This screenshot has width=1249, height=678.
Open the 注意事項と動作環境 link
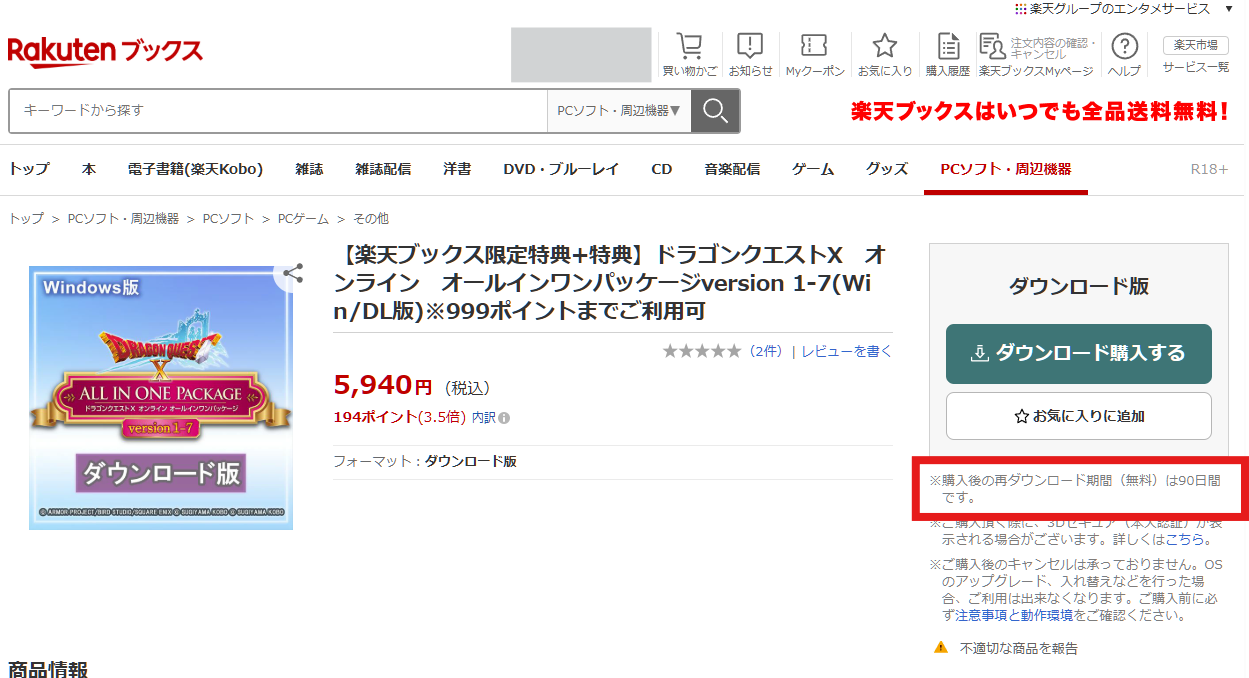click(1015, 615)
